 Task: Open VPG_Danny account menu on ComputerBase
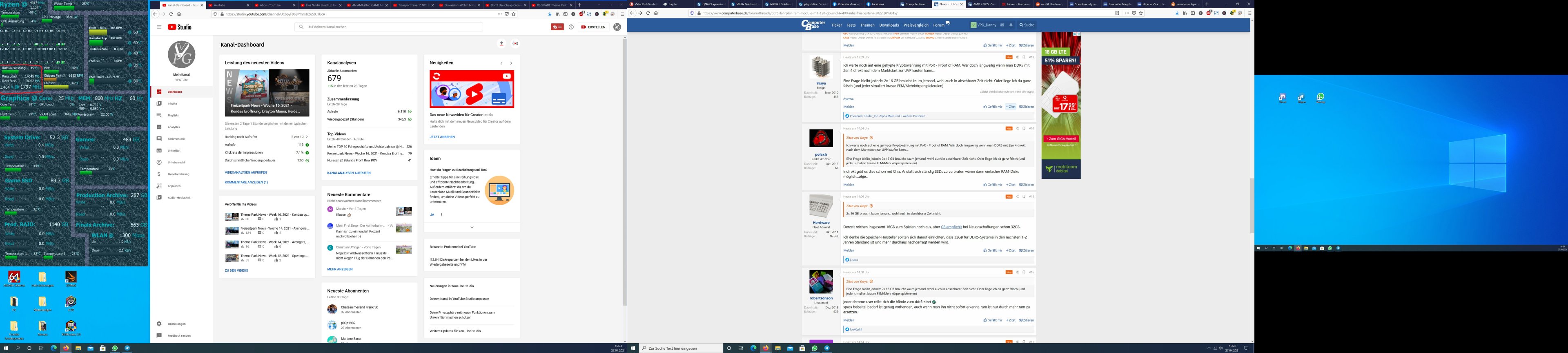983,25
